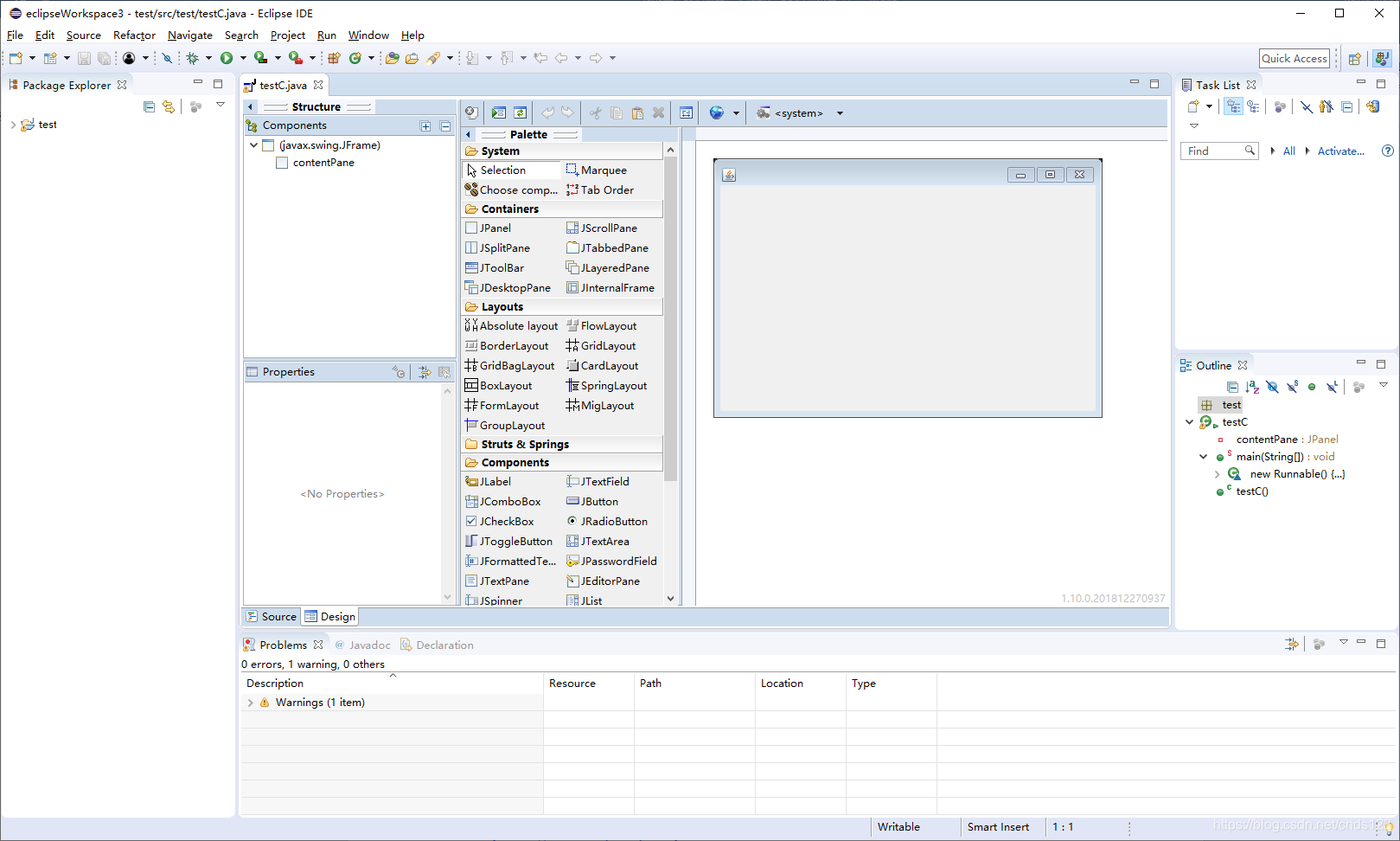Screen dimensions: 1400x841
Task: Click the New Task icon in Task List
Action: [1194, 106]
